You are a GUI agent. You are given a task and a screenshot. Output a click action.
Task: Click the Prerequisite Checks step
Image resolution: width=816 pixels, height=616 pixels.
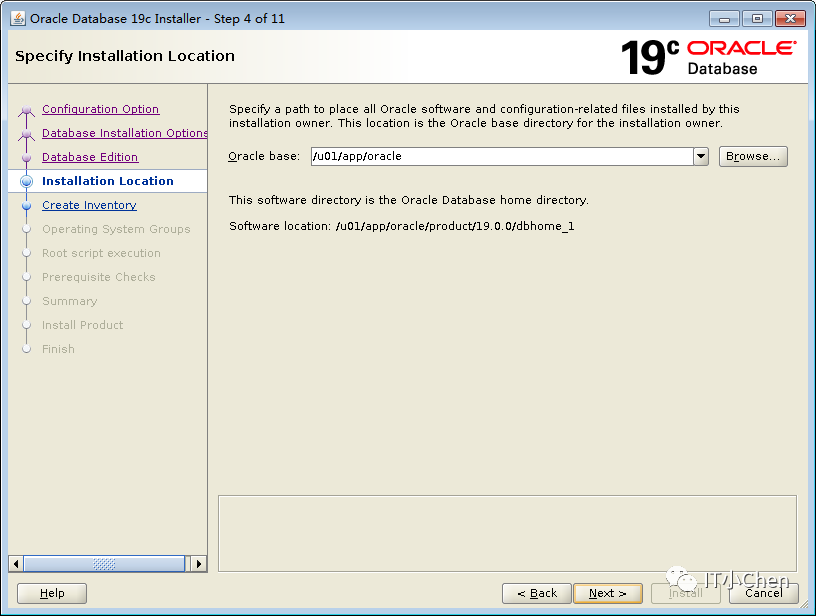(x=99, y=277)
